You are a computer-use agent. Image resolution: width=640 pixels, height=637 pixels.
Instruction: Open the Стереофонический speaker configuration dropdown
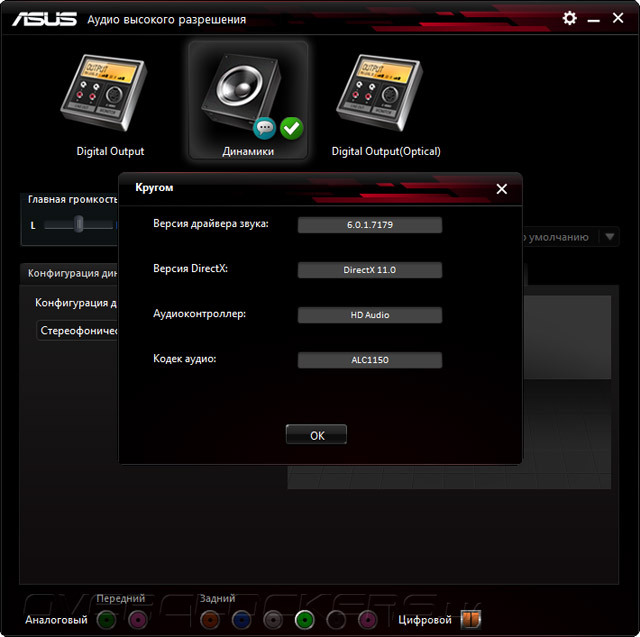tap(78, 331)
